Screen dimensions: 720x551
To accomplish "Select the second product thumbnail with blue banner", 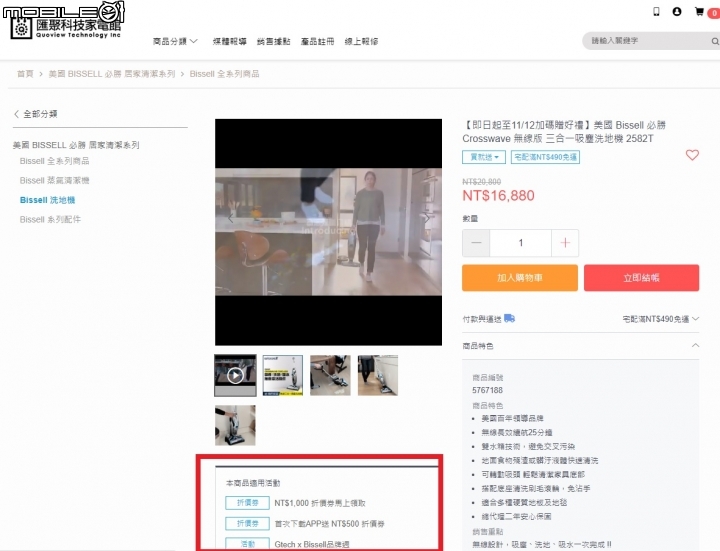I will pyautogui.click(x=283, y=375).
